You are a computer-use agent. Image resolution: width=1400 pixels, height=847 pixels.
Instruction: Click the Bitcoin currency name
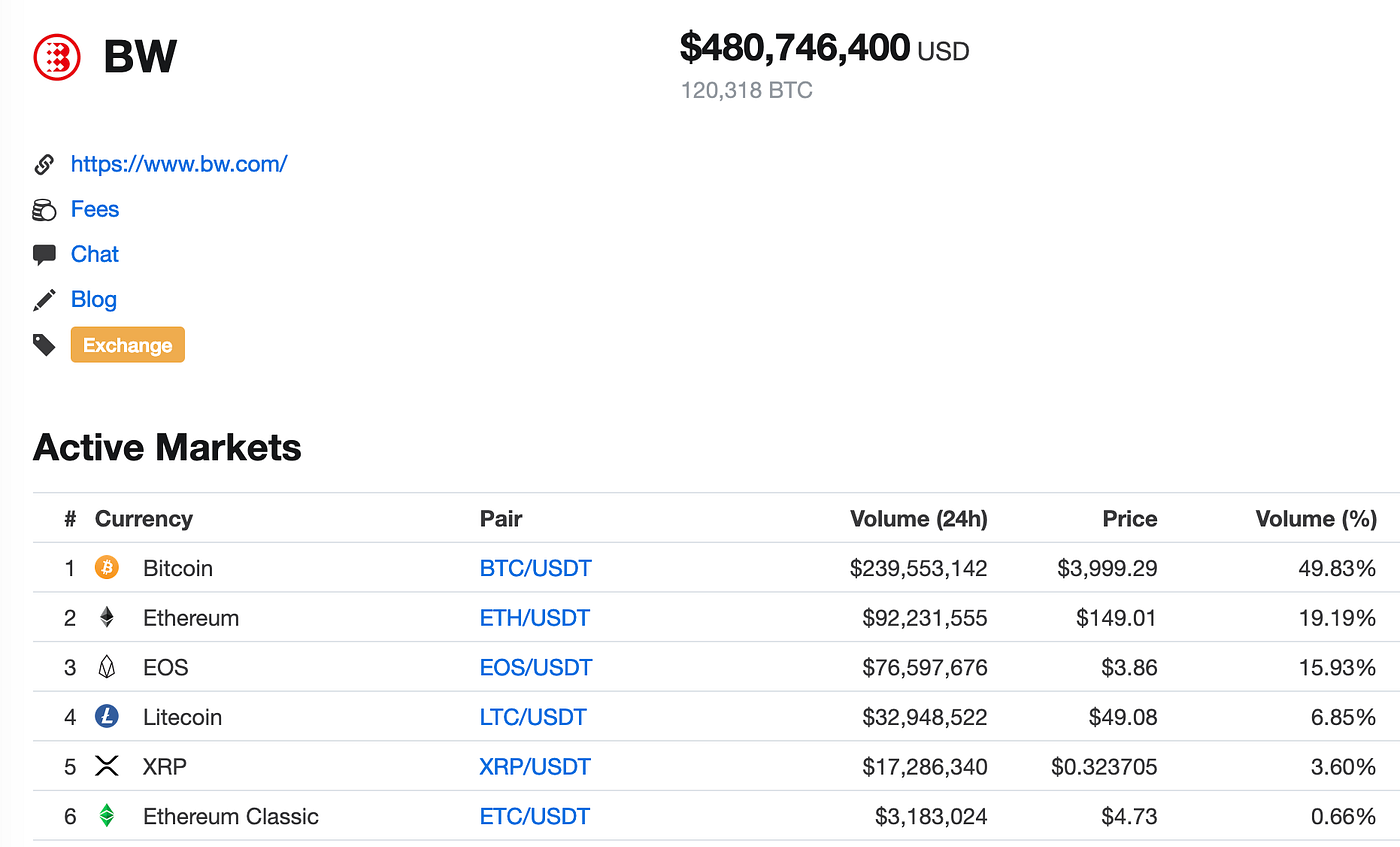178,568
